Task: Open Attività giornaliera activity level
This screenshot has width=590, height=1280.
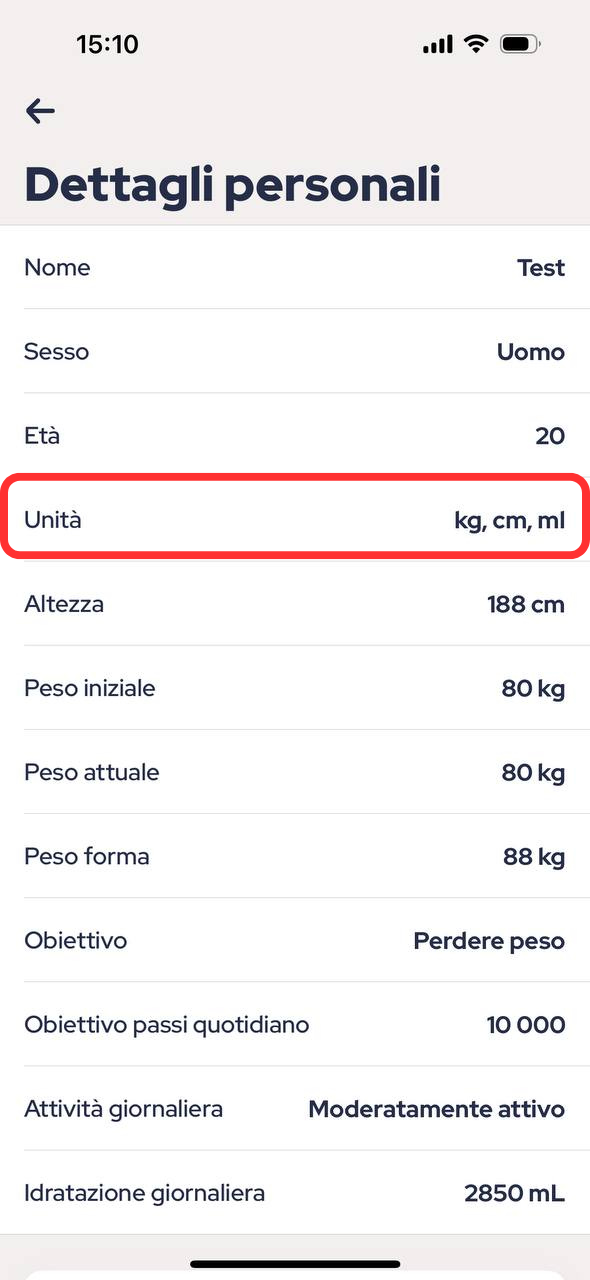Action: (295, 1108)
